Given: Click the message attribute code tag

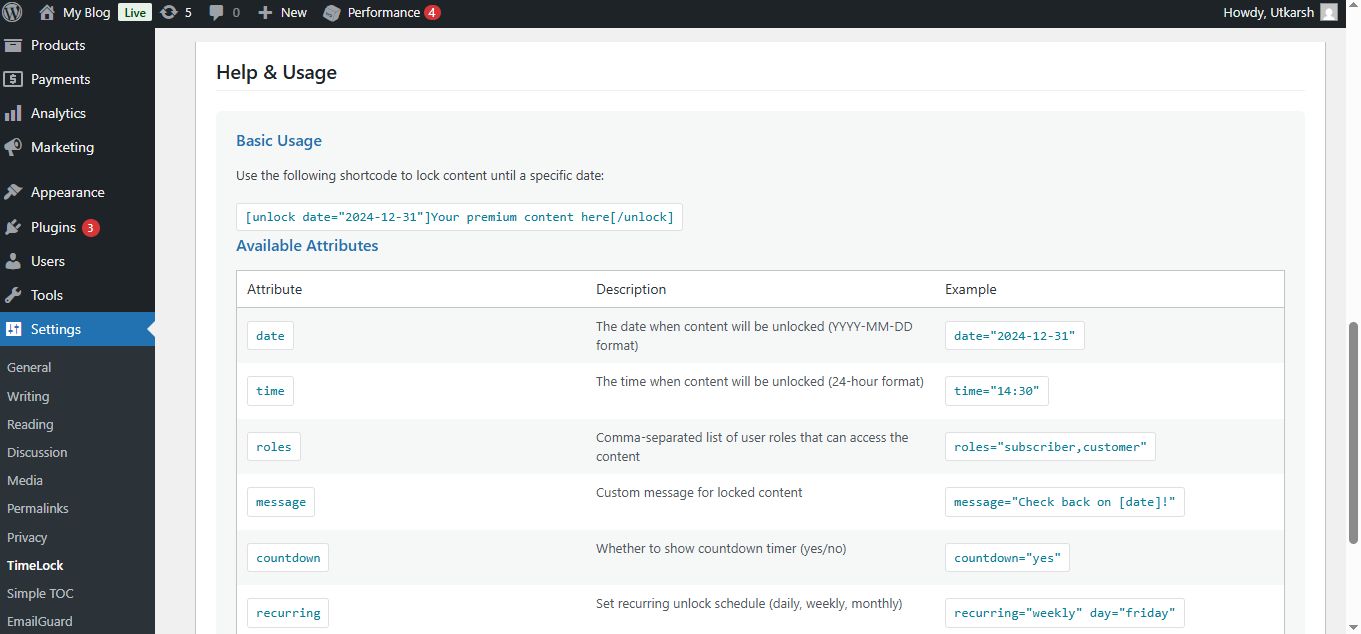Looking at the screenshot, I should point(281,502).
